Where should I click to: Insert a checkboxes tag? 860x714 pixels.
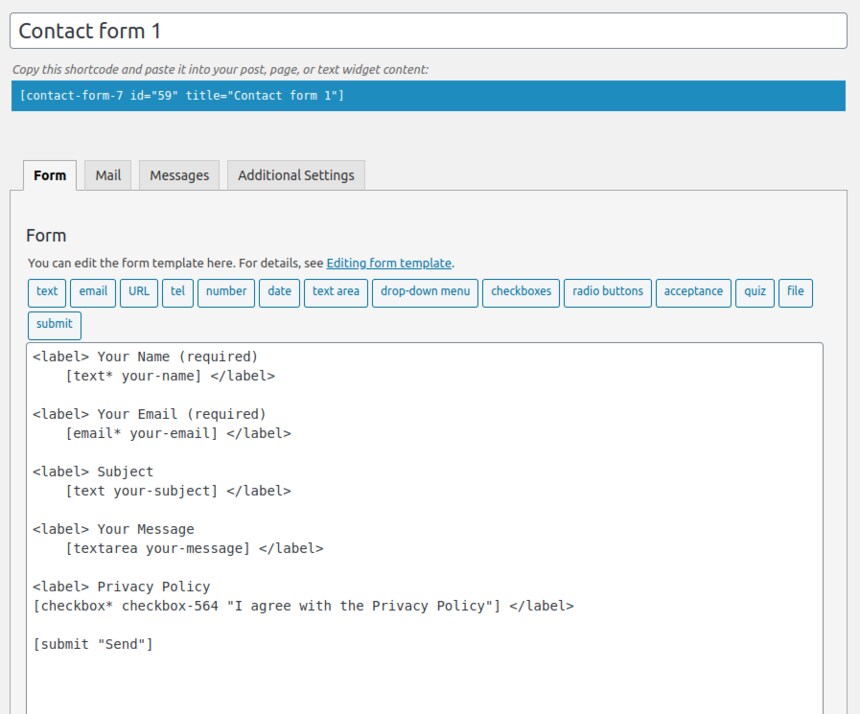click(521, 293)
